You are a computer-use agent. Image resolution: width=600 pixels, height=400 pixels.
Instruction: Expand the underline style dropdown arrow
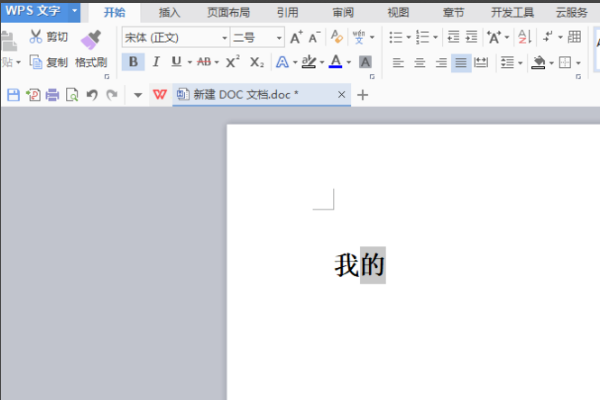(189, 62)
